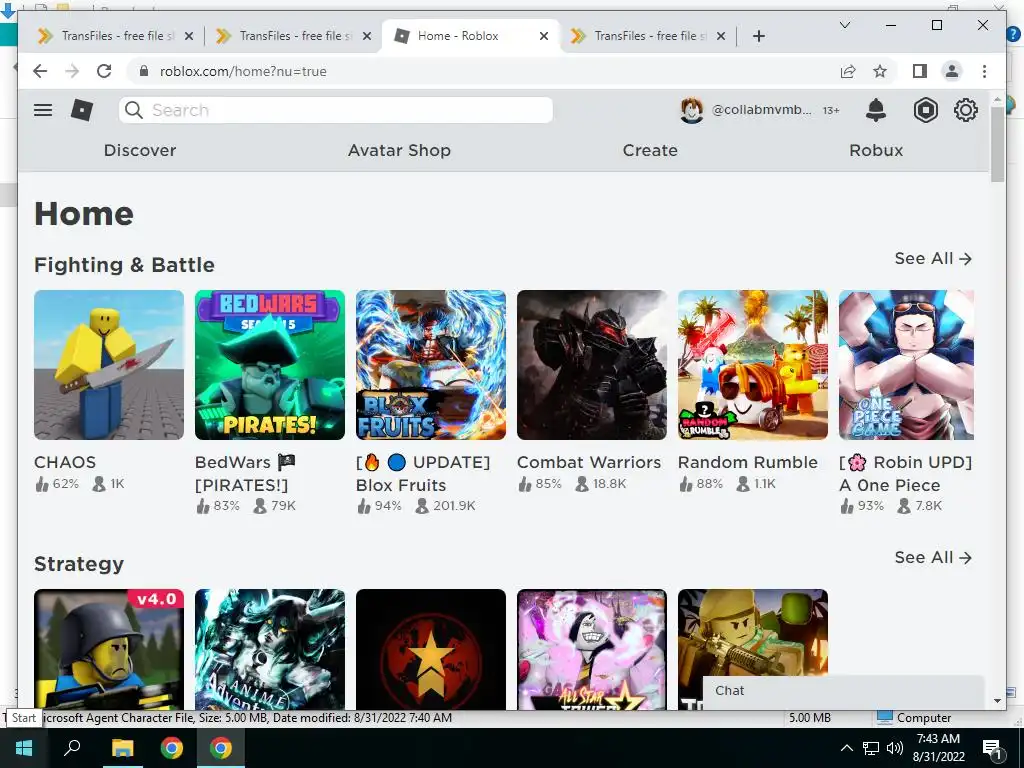This screenshot has width=1024, height=768.
Task: Open the Combat Warriors thumbnail
Action: click(x=592, y=365)
